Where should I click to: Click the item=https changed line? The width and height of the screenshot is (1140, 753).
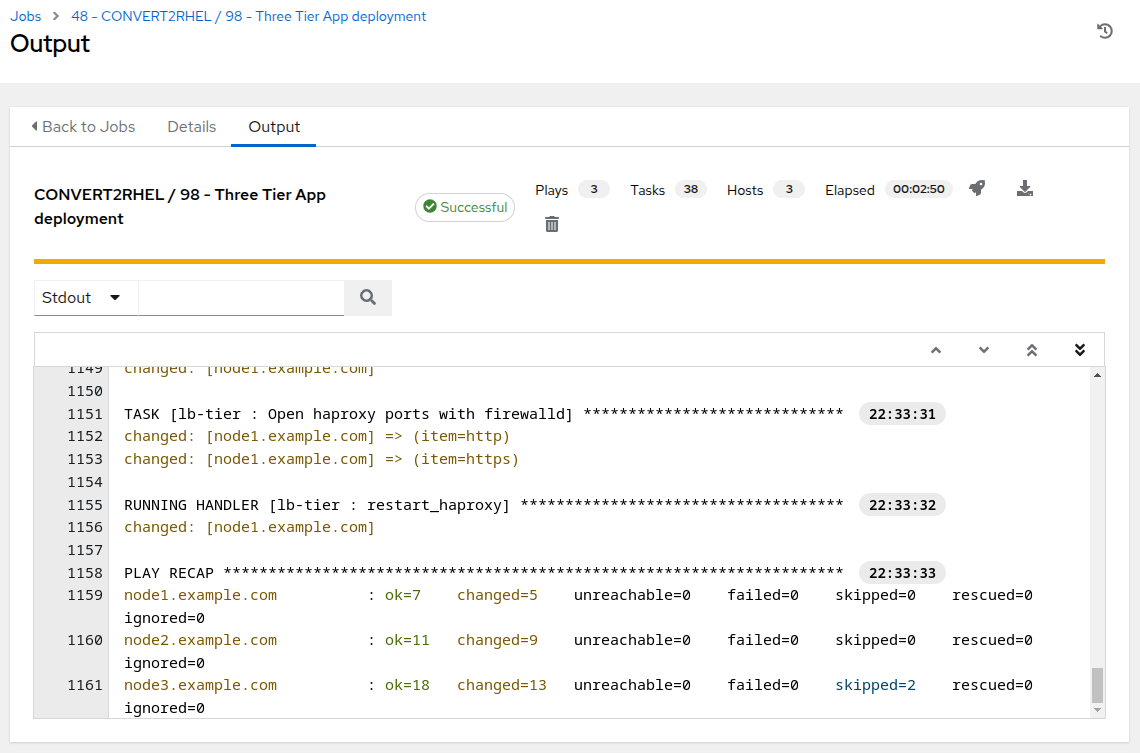pyautogui.click(x=321, y=459)
